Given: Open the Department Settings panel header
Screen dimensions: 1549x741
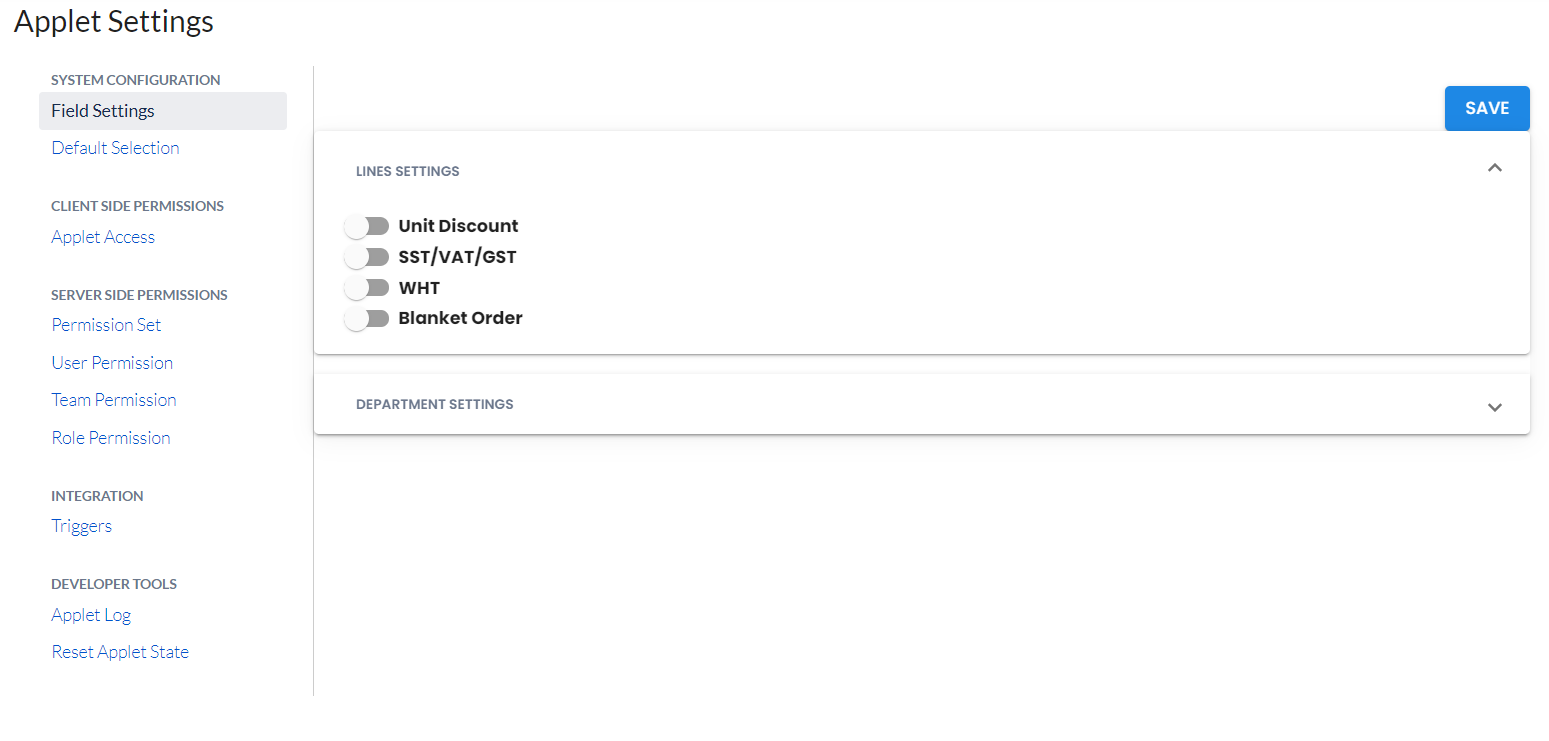Looking at the screenshot, I should click(x=435, y=404).
